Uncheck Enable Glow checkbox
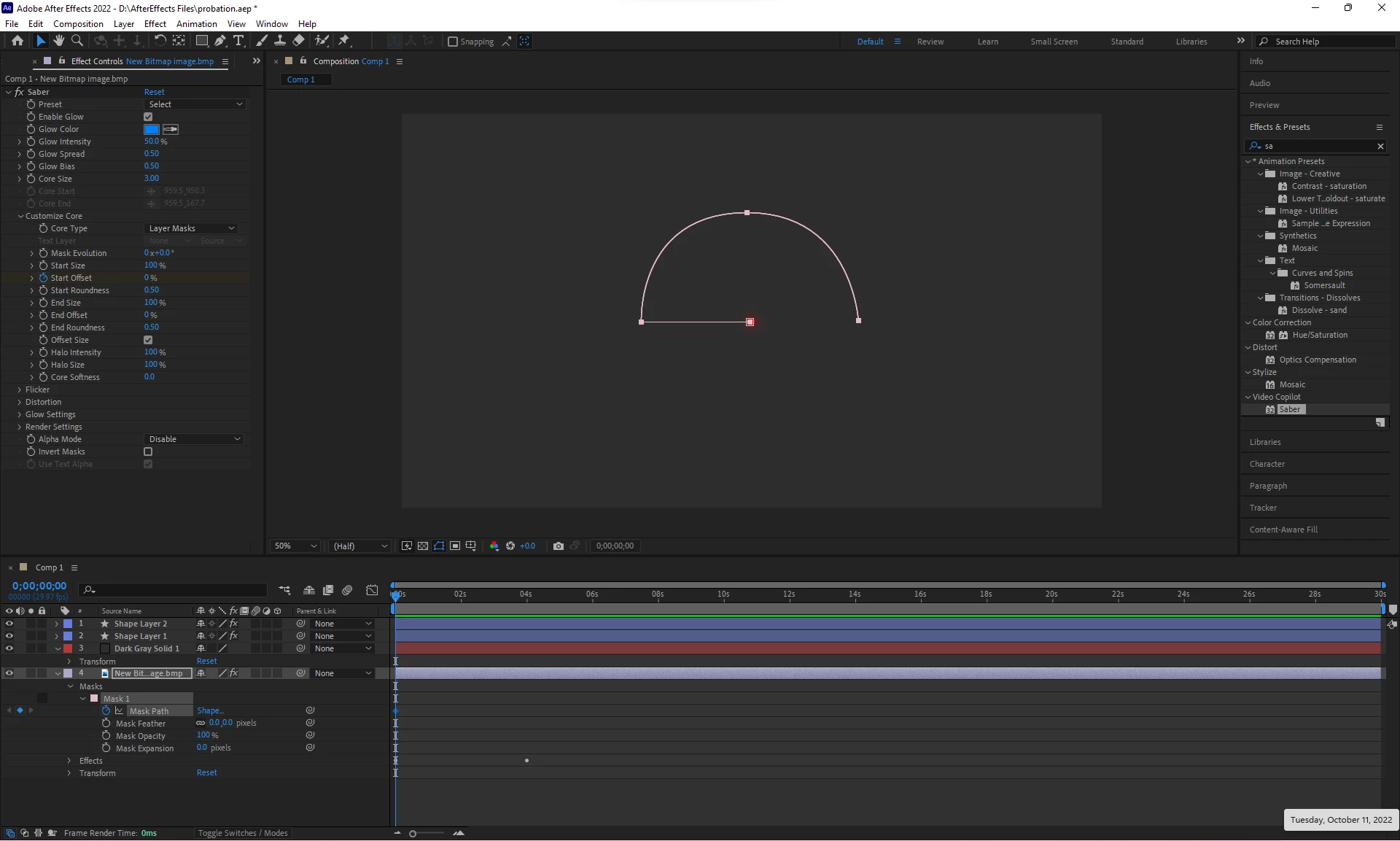Screen dimensions: 1400x841 point(148,117)
